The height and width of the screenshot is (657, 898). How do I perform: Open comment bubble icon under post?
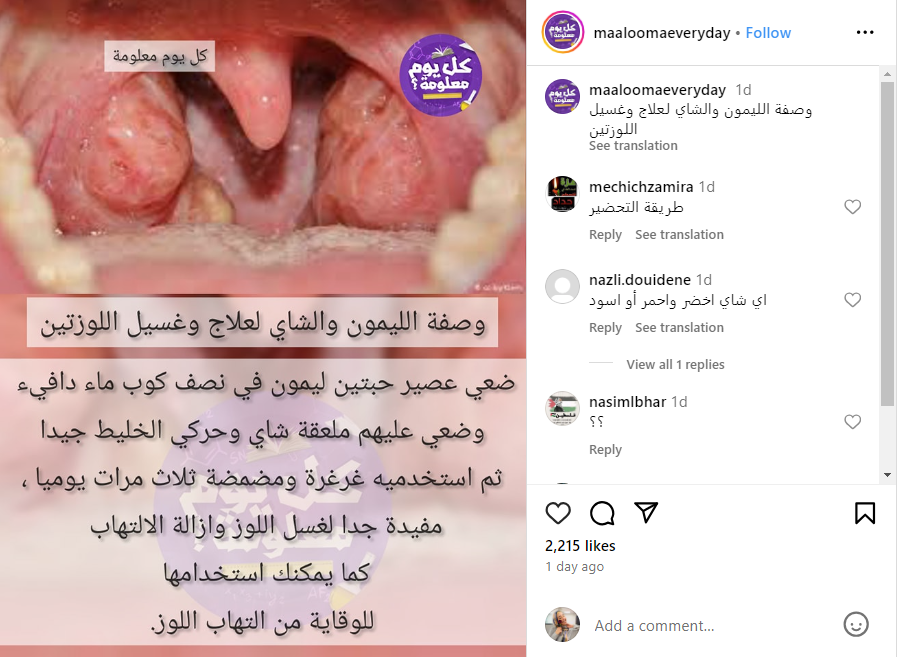click(x=602, y=513)
